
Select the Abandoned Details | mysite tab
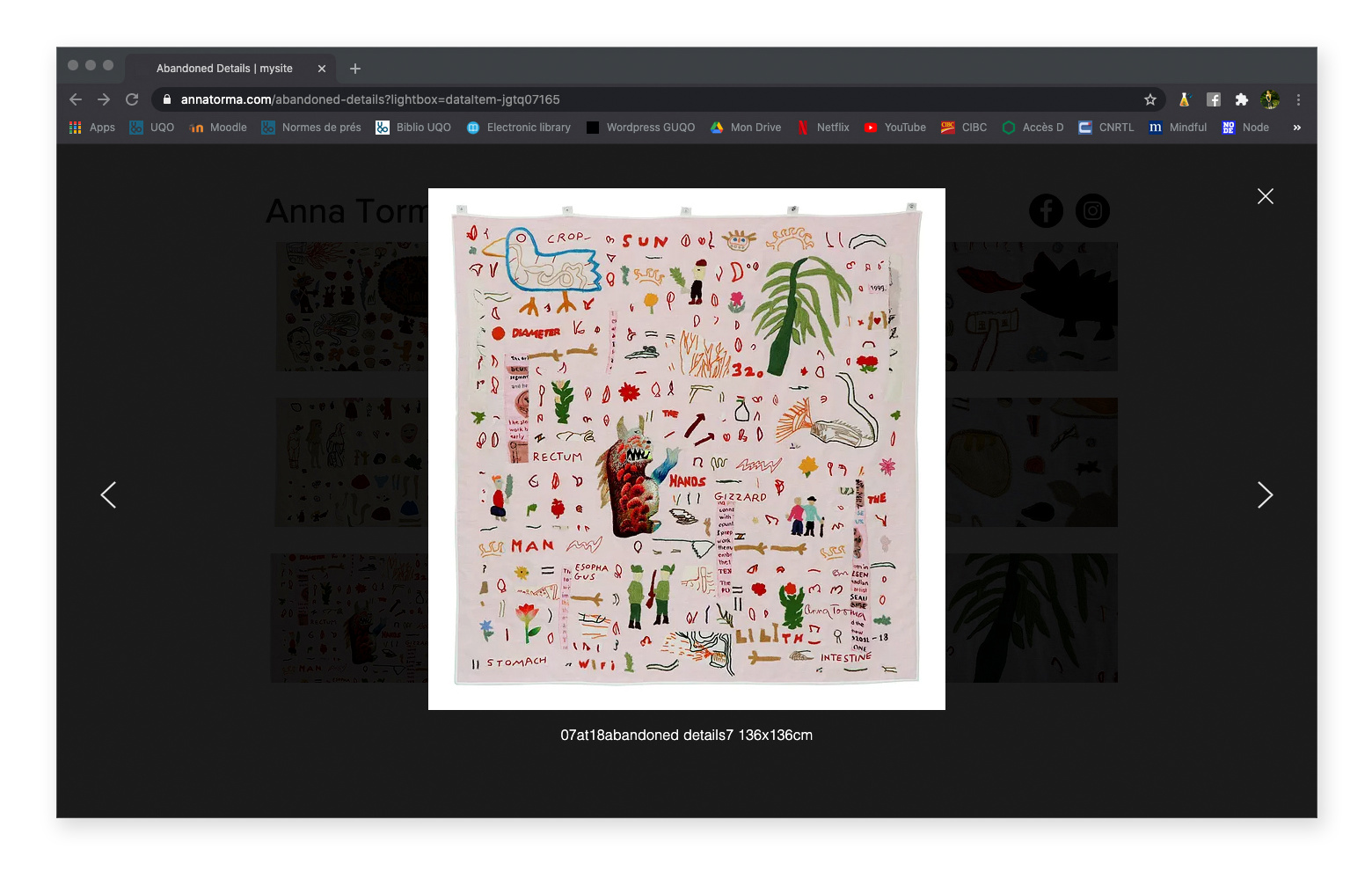(230, 69)
